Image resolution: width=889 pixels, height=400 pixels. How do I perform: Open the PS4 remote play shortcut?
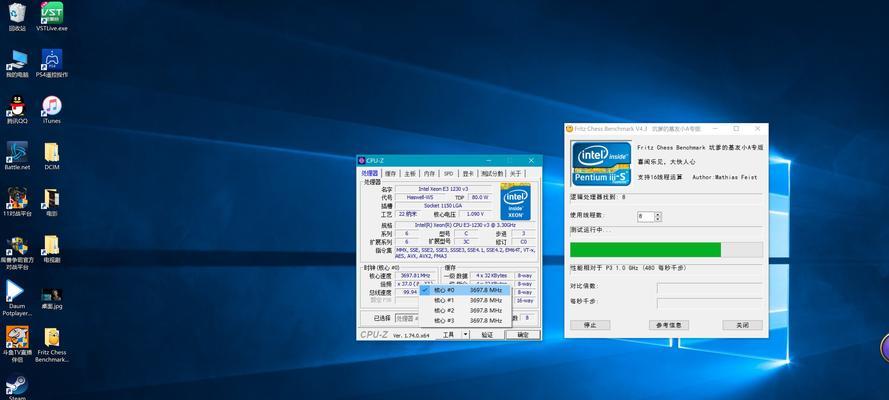52,63
